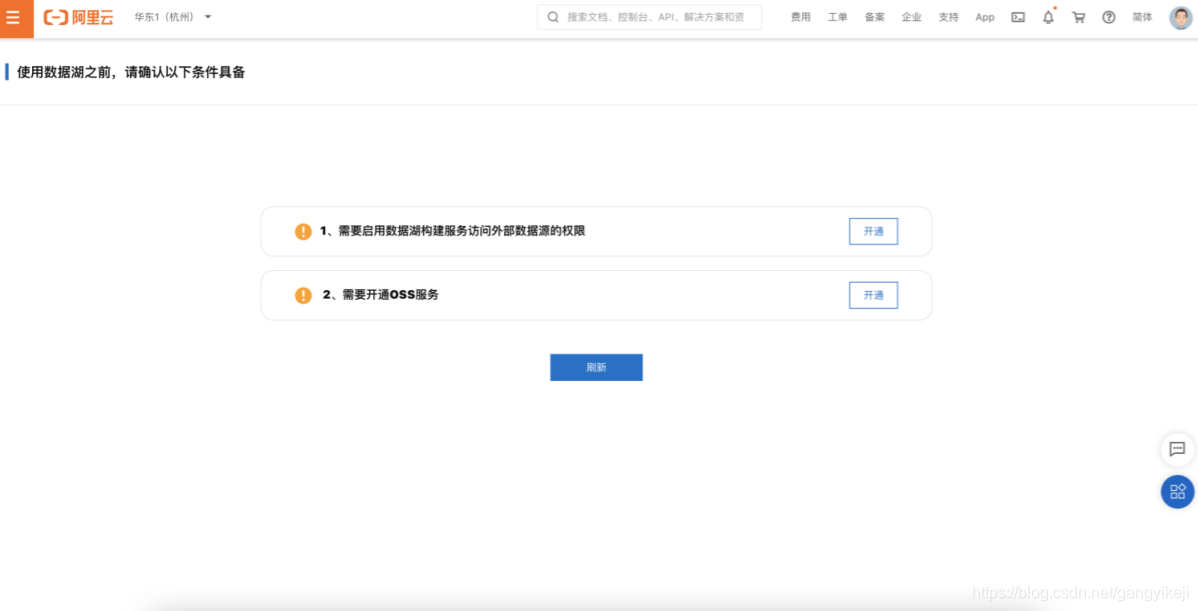The width and height of the screenshot is (1198, 611).
Task: Select the 工单 menu item
Action: 837,17
